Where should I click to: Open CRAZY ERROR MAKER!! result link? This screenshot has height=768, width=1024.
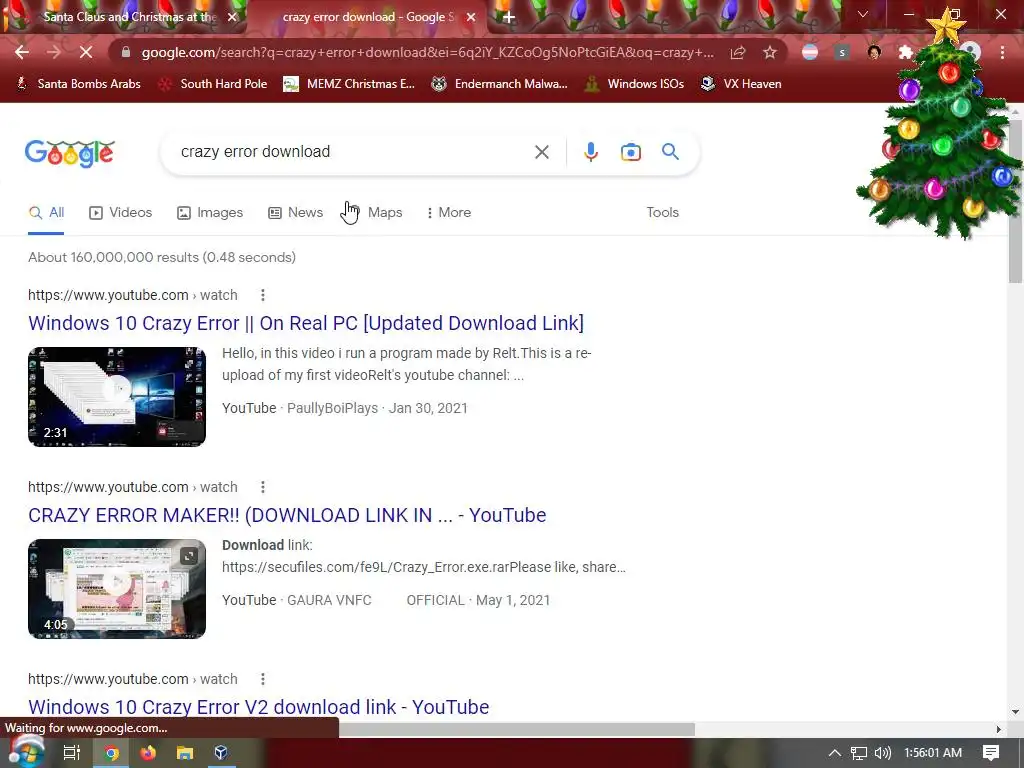pos(287,515)
